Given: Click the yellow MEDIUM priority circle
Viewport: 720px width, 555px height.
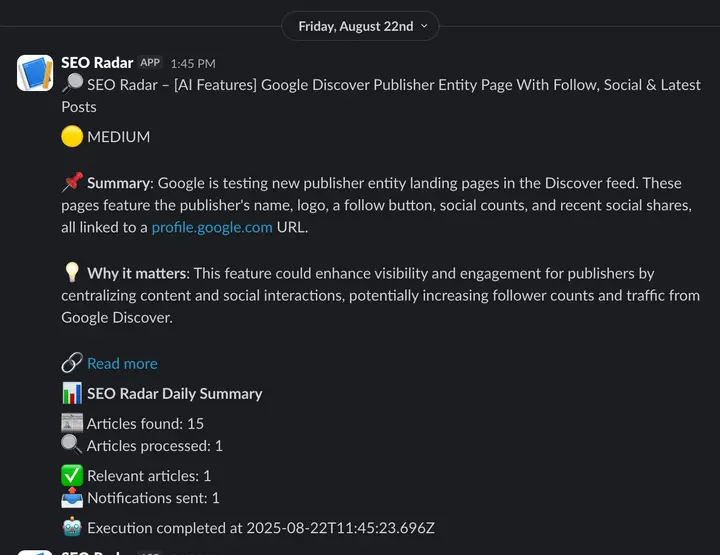Looking at the screenshot, I should (72, 136).
